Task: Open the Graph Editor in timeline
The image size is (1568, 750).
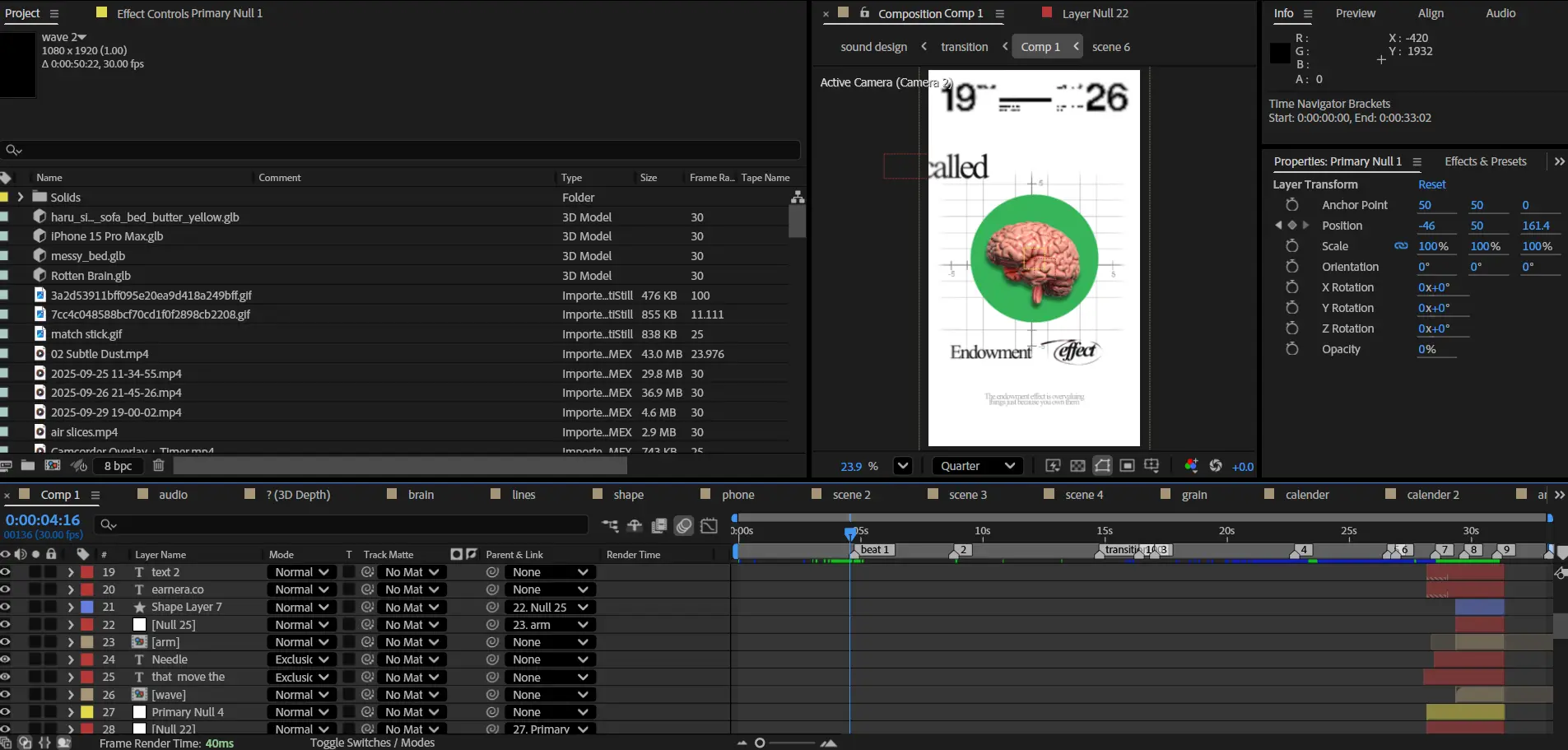Action: [709, 526]
